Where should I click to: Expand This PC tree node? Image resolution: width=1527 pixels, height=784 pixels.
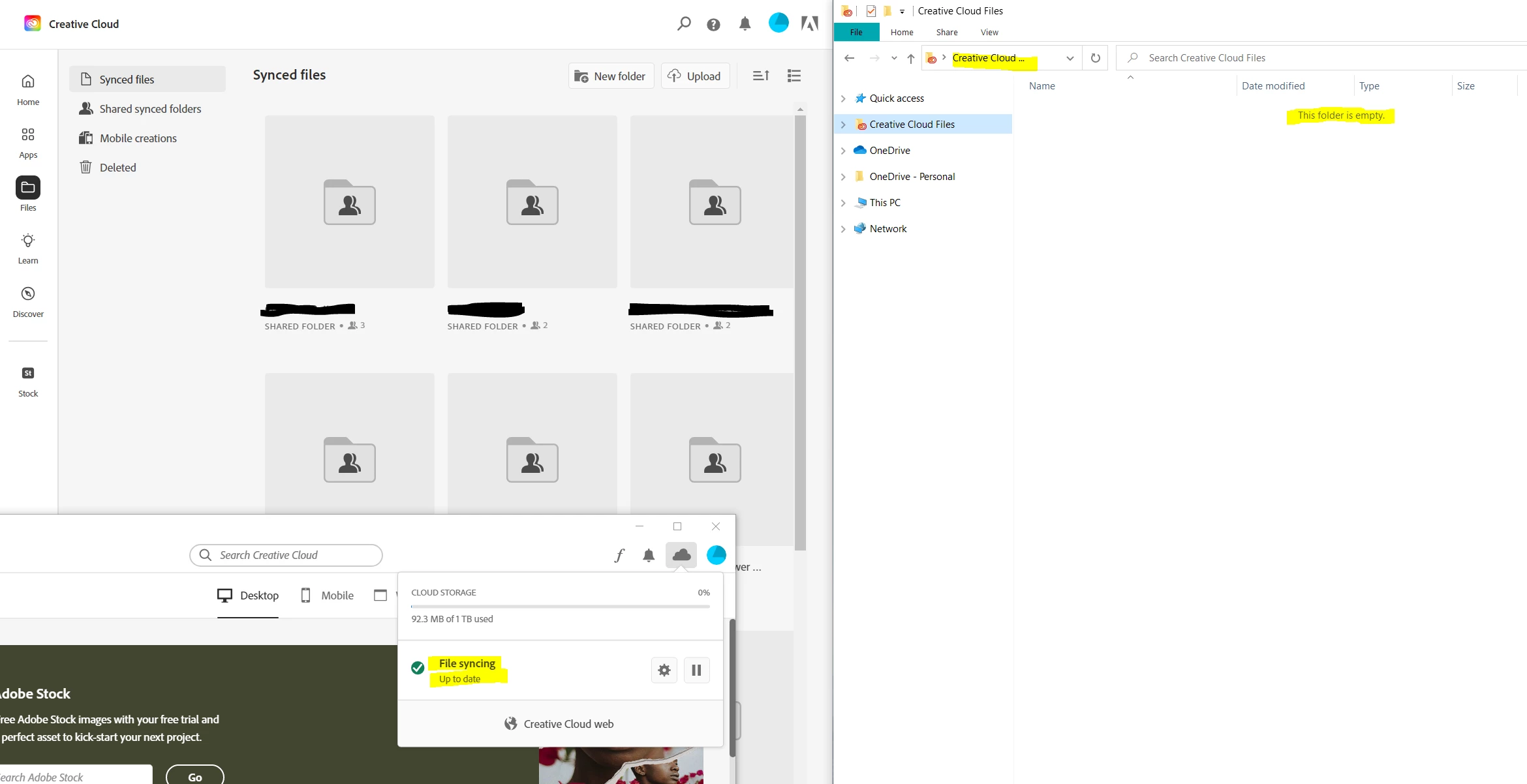pyautogui.click(x=843, y=203)
